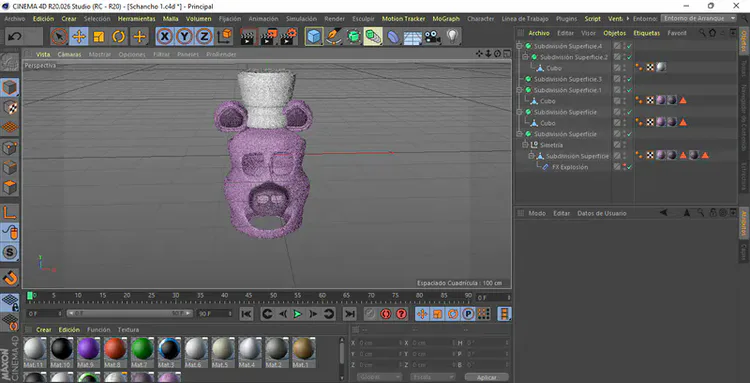Image resolution: width=750 pixels, height=383 pixels.
Task: Click the Undo arrow in the toolbar
Action: [x=15, y=36]
